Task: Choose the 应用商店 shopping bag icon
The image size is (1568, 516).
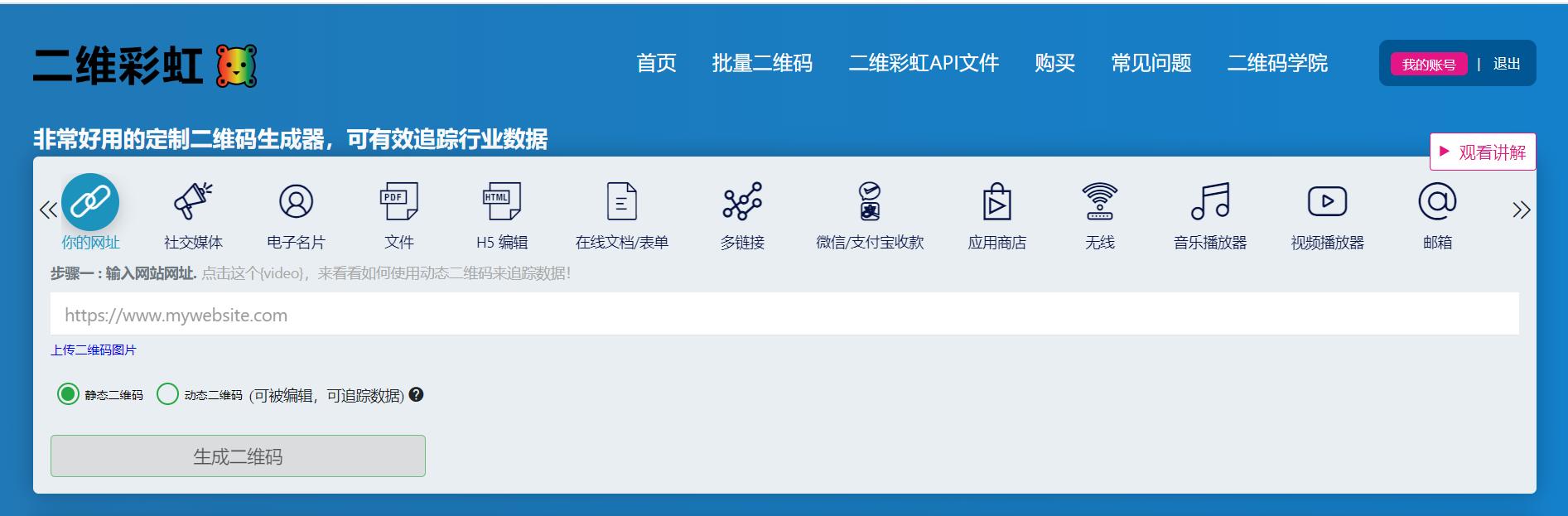Action: point(996,201)
